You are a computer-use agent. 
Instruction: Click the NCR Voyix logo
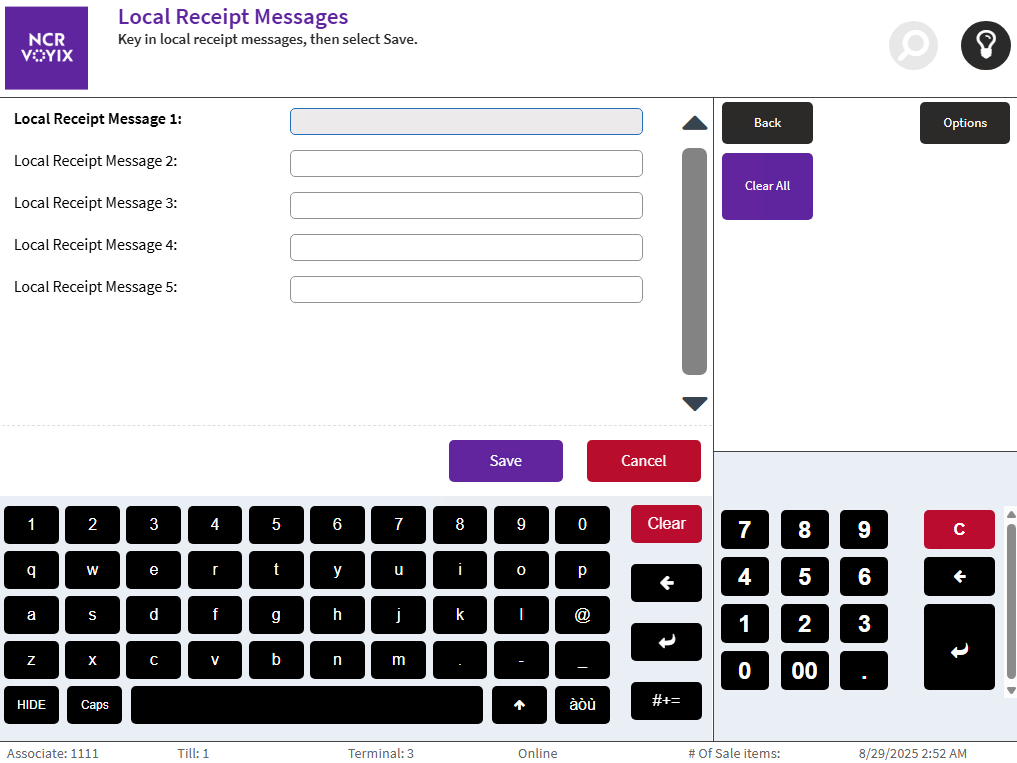click(x=47, y=48)
